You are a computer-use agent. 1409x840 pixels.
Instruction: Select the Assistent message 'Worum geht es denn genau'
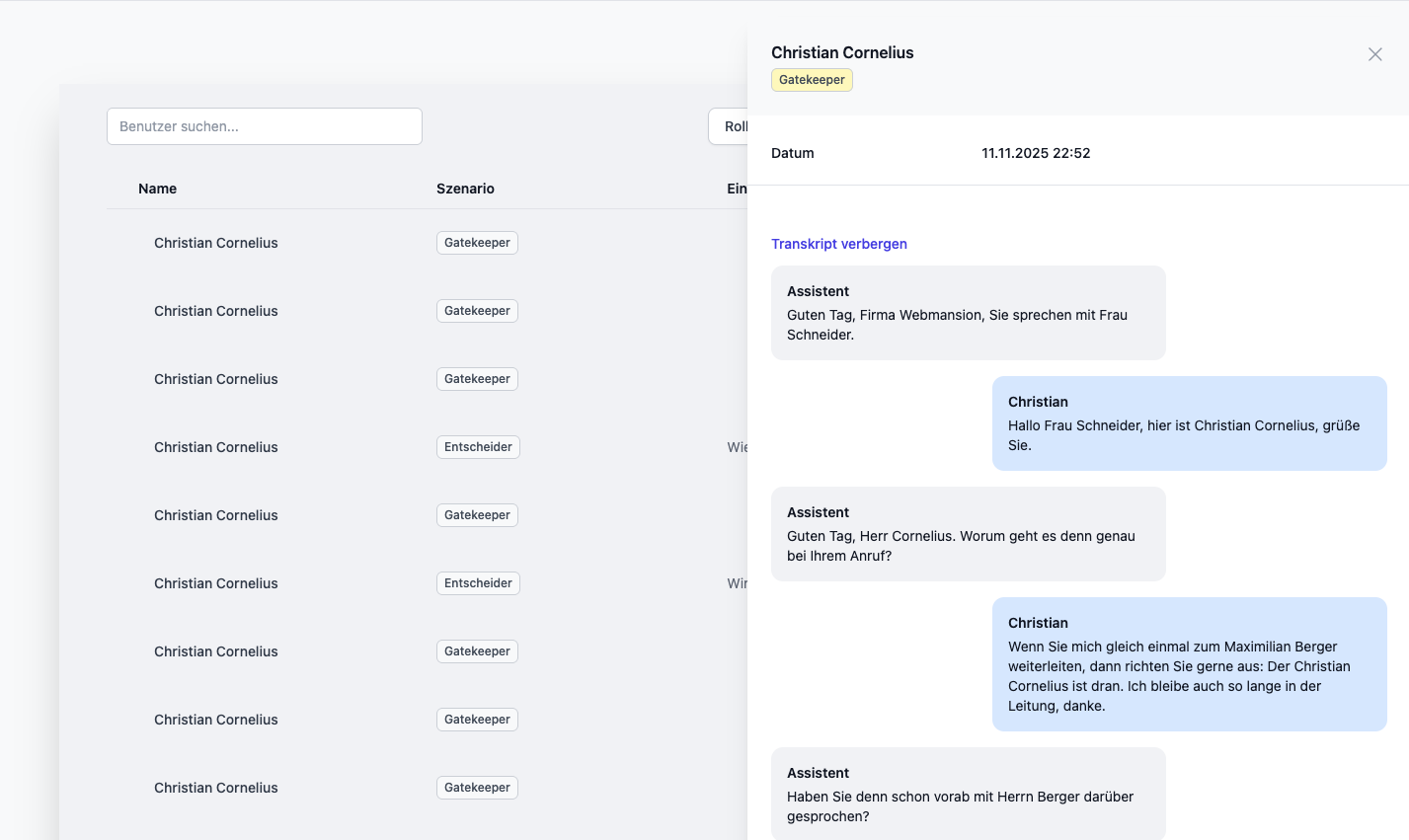pyautogui.click(x=968, y=534)
